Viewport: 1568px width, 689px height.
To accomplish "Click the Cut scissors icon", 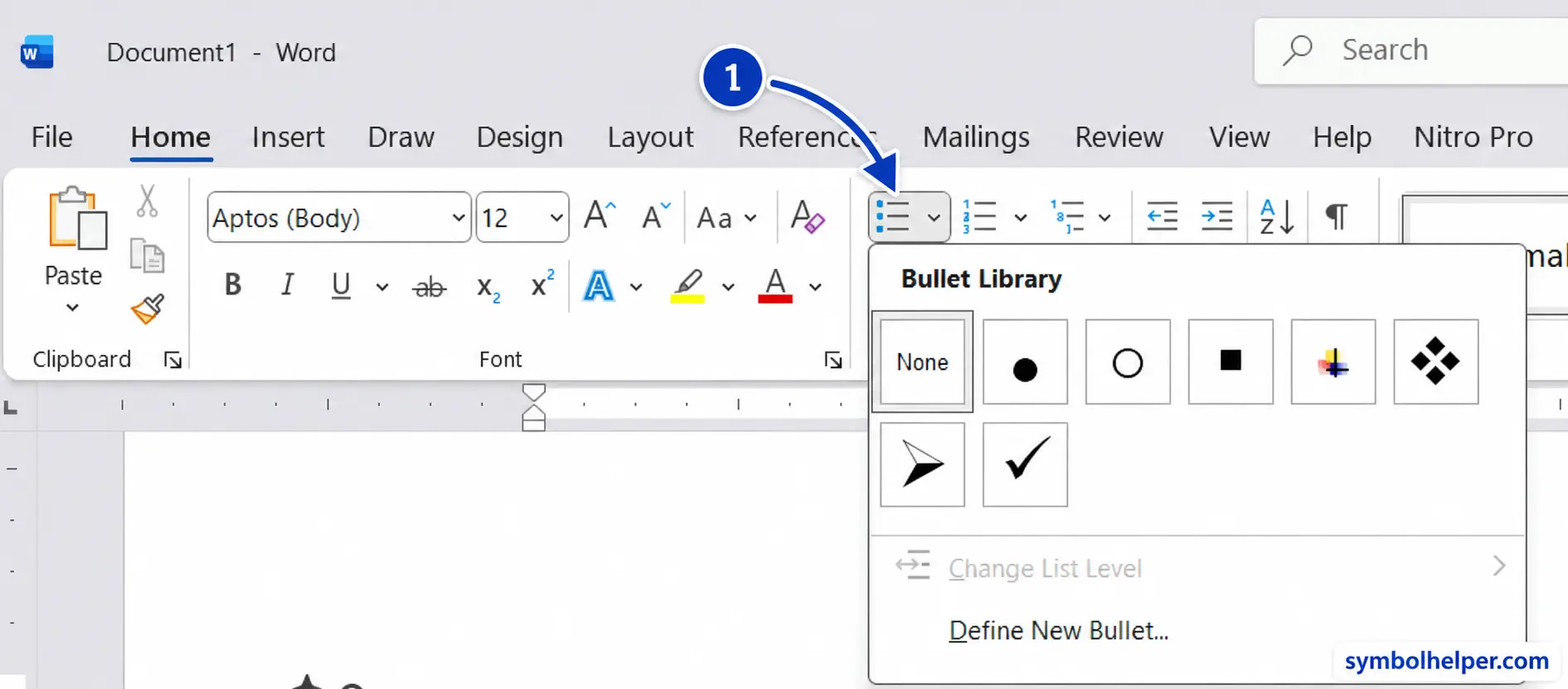I will (x=148, y=201).
